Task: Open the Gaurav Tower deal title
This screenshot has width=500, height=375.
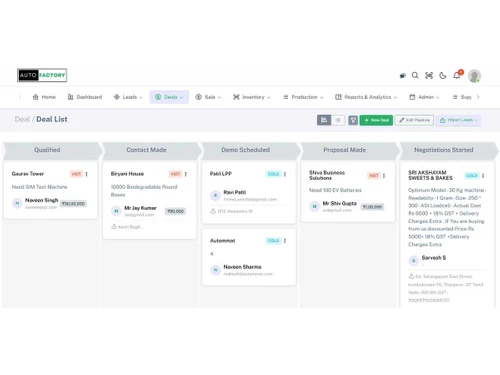Action: (x=28, y=174)
